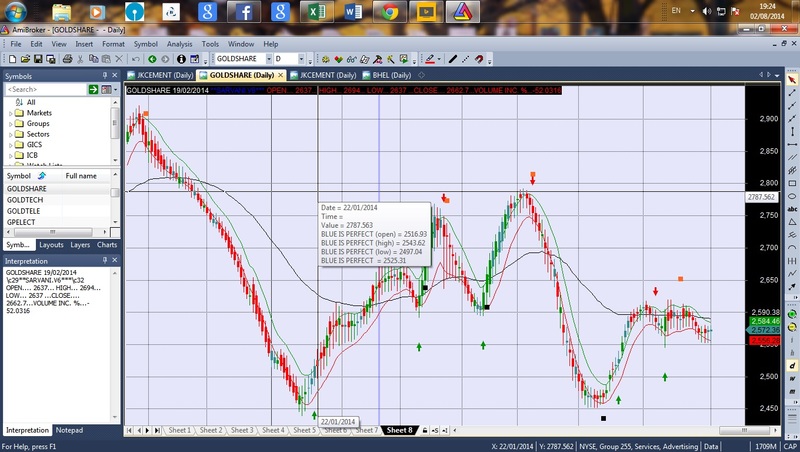Viewport: 800px width, 452px height.
Task: Click the New document icon
Action: tap(13, 59)
